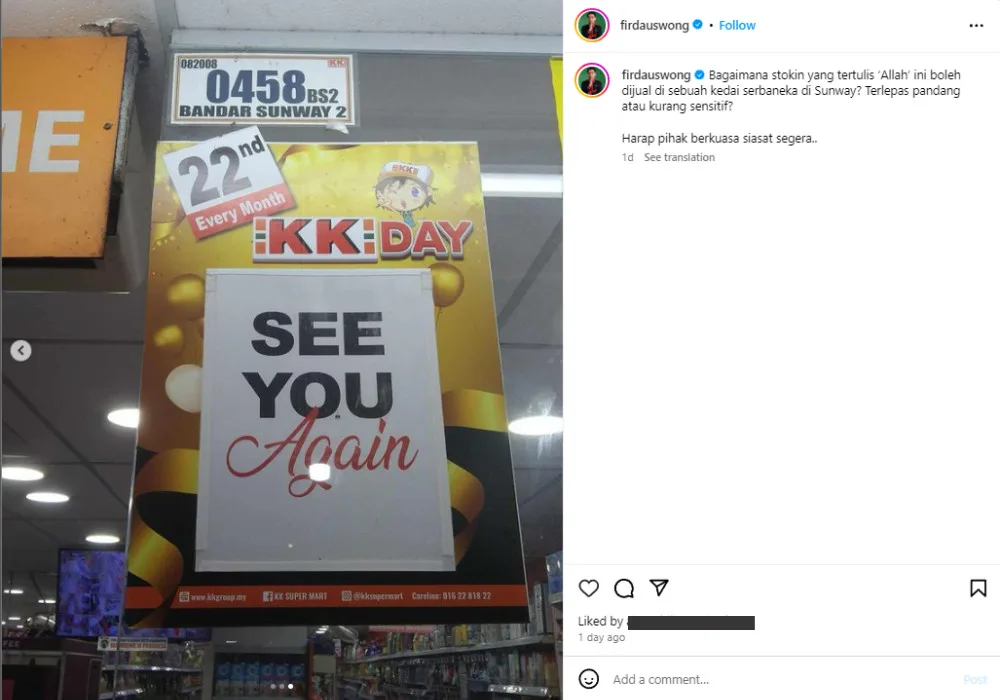Click the verified badge next to header username

[x=698, y=25]
